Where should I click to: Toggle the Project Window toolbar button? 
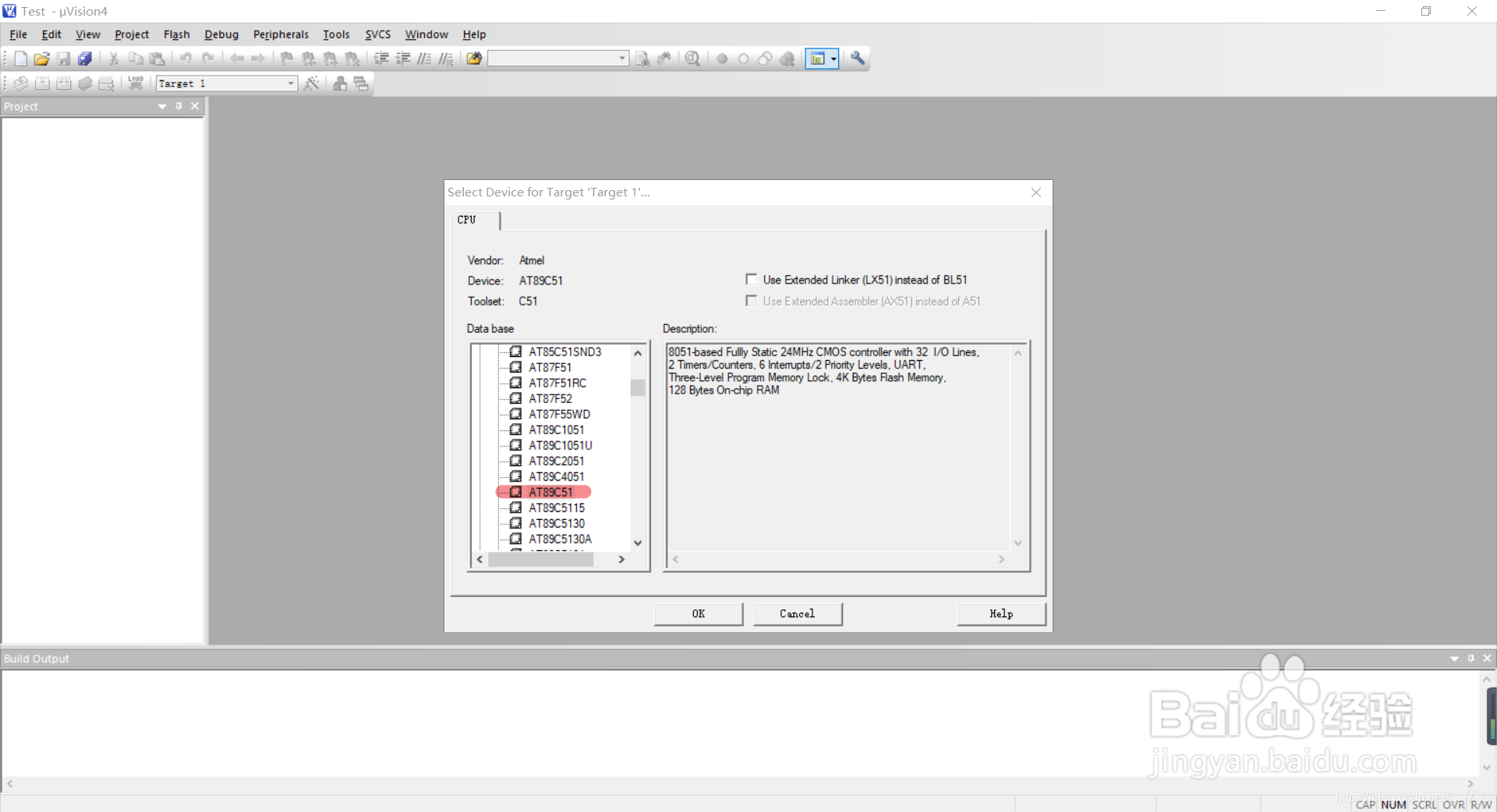click(x=817, y=58)
